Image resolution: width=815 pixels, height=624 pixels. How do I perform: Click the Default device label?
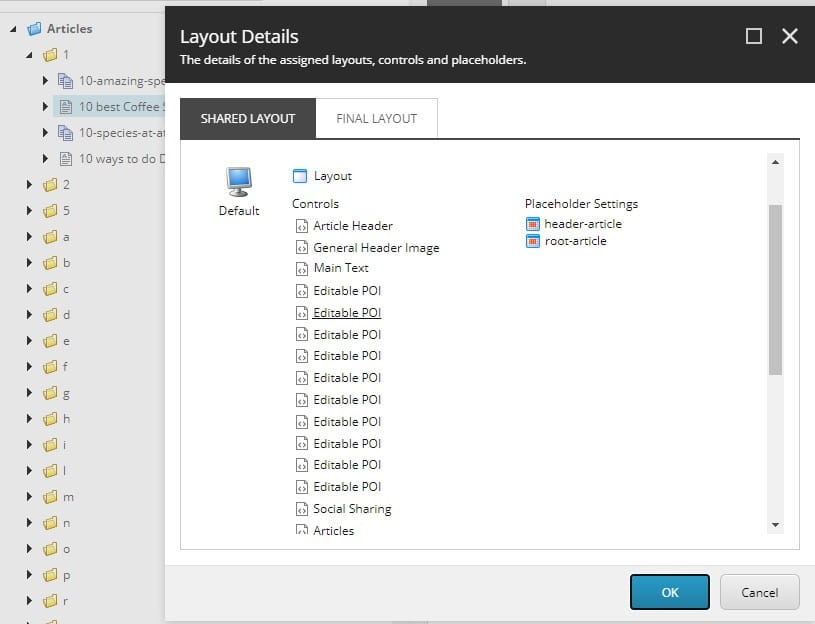[239, 211]
